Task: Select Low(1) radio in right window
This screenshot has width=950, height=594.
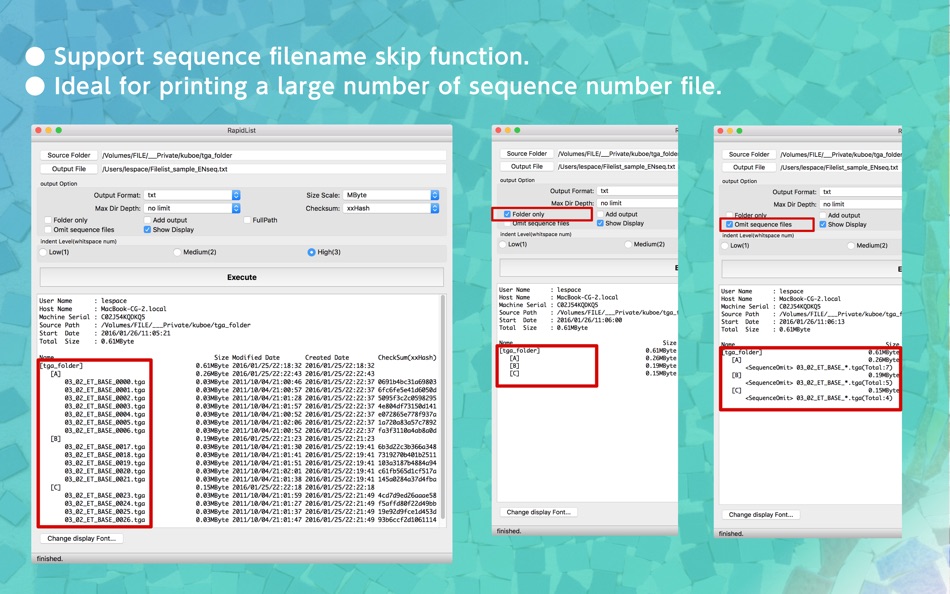Action: pyautogui.click(x=725, y=245)
